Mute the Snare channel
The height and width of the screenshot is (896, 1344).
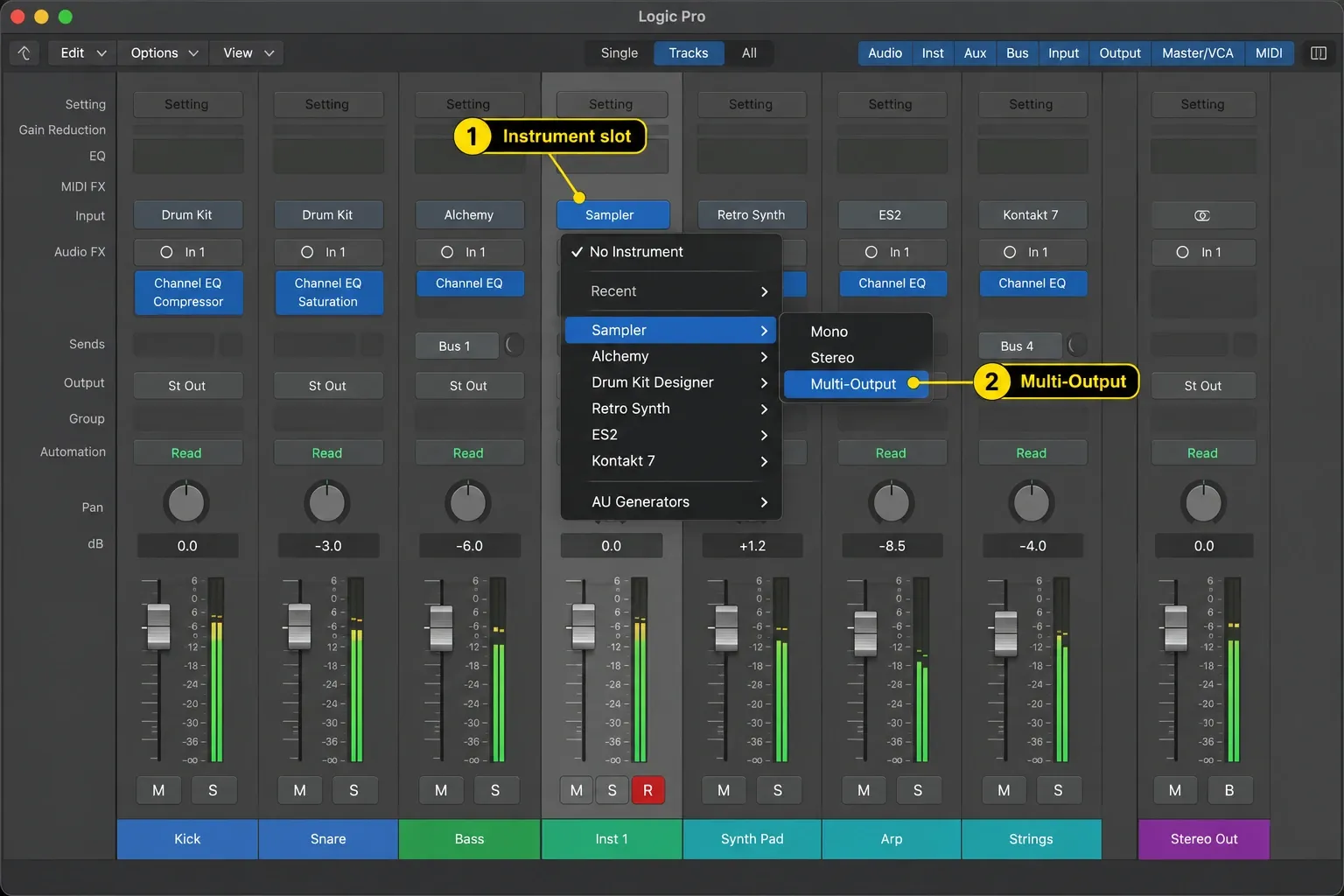tap(299, 790)
